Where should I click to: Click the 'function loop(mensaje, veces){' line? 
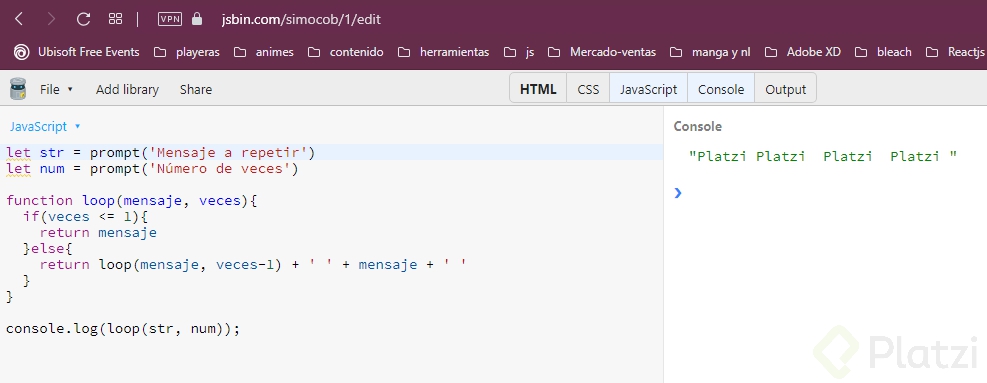(132, 201)
